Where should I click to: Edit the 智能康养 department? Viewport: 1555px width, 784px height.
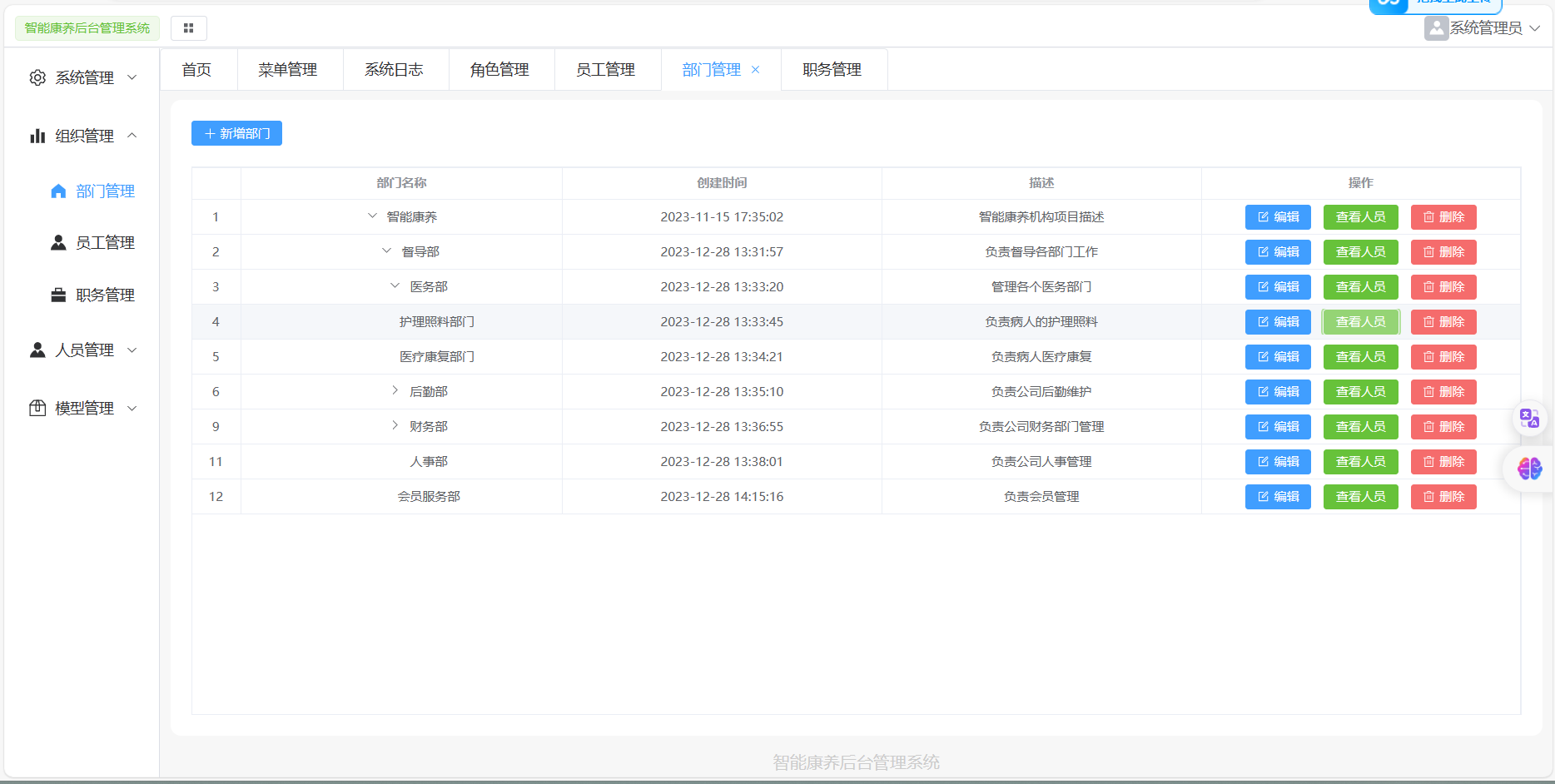click(1278, 217)
